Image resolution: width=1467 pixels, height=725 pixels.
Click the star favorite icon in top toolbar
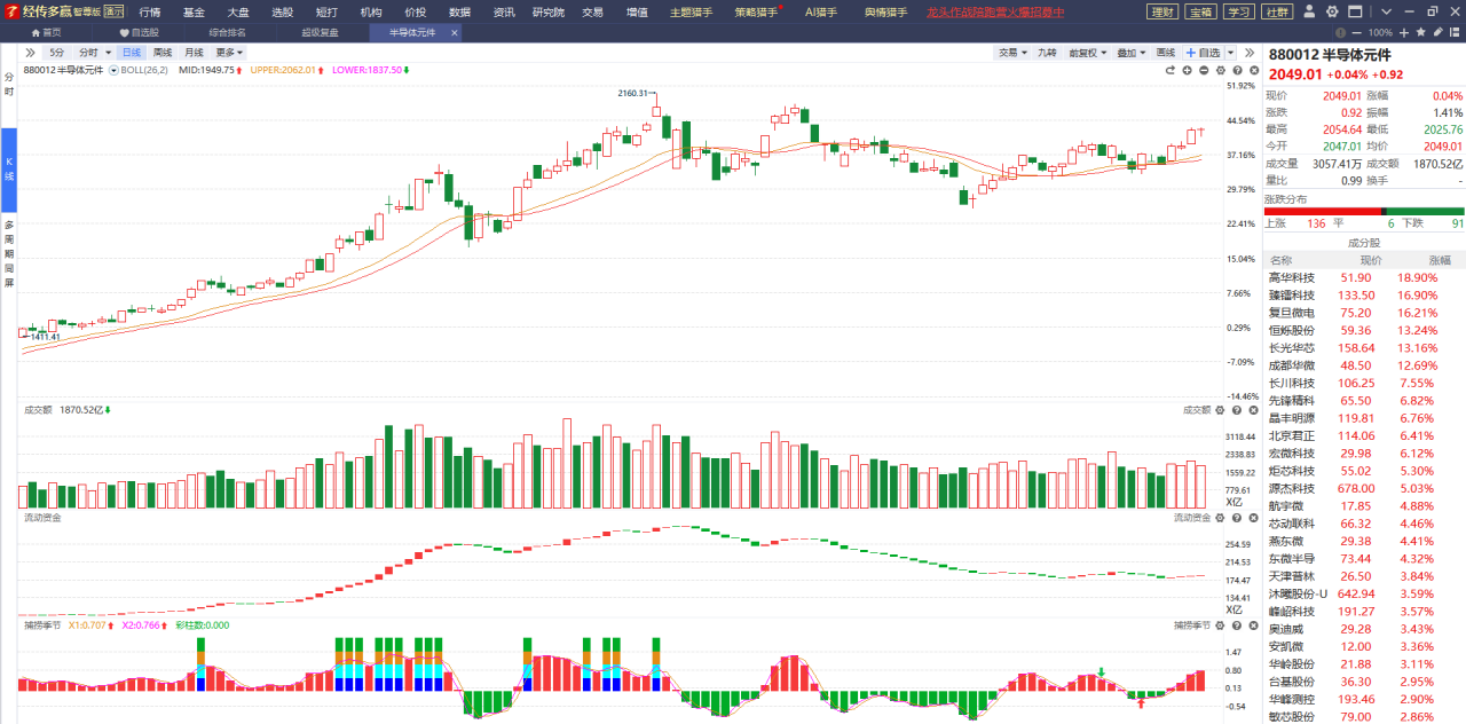[1421, 32]
